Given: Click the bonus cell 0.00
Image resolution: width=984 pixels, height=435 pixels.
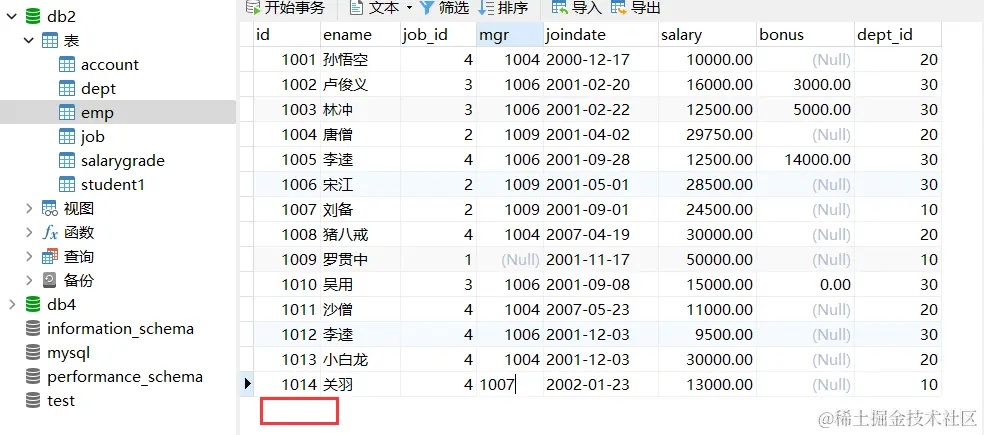Looking at the screenshot, I should point(806,284).
